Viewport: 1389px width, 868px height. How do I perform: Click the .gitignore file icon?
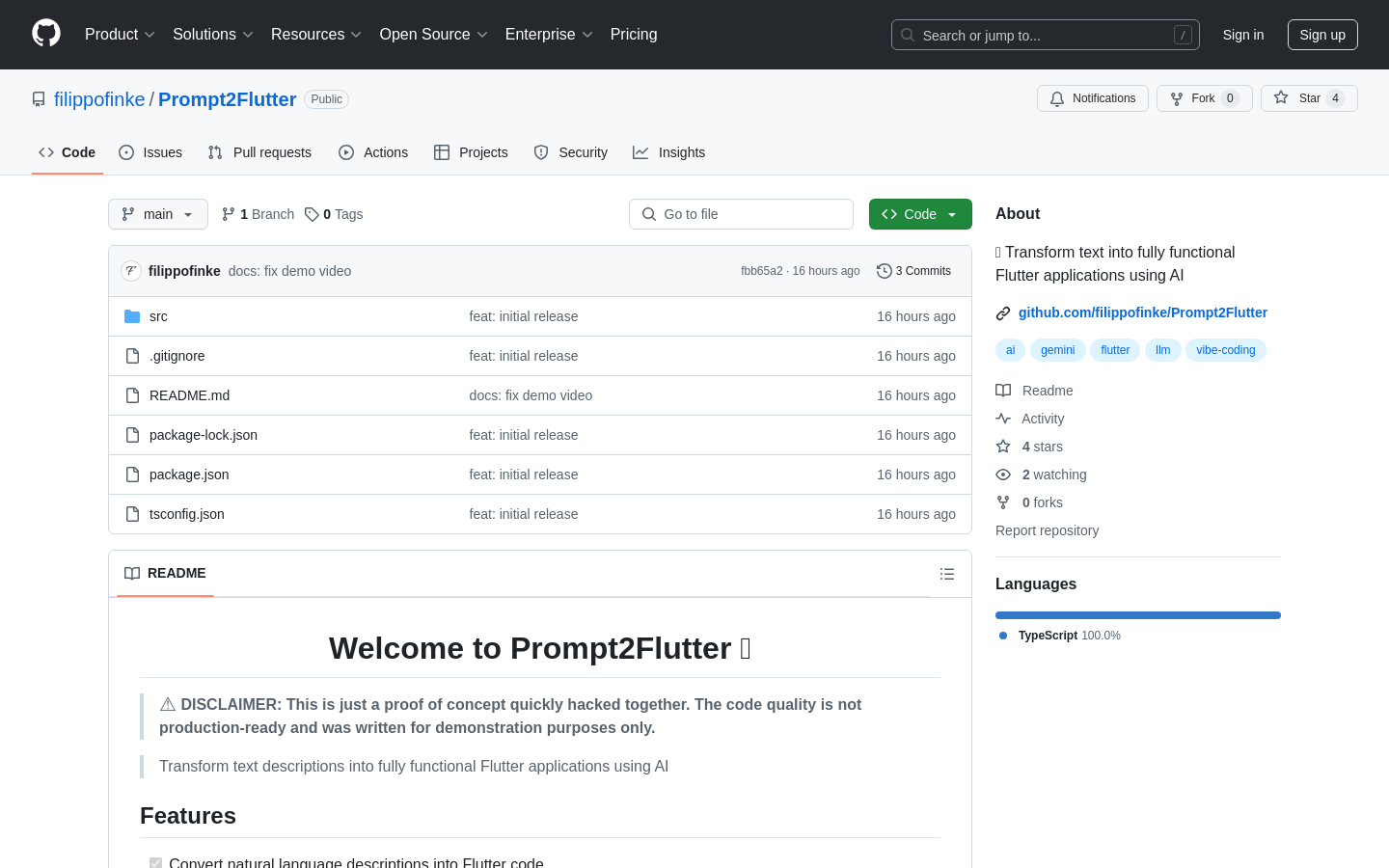click(132, 356)
